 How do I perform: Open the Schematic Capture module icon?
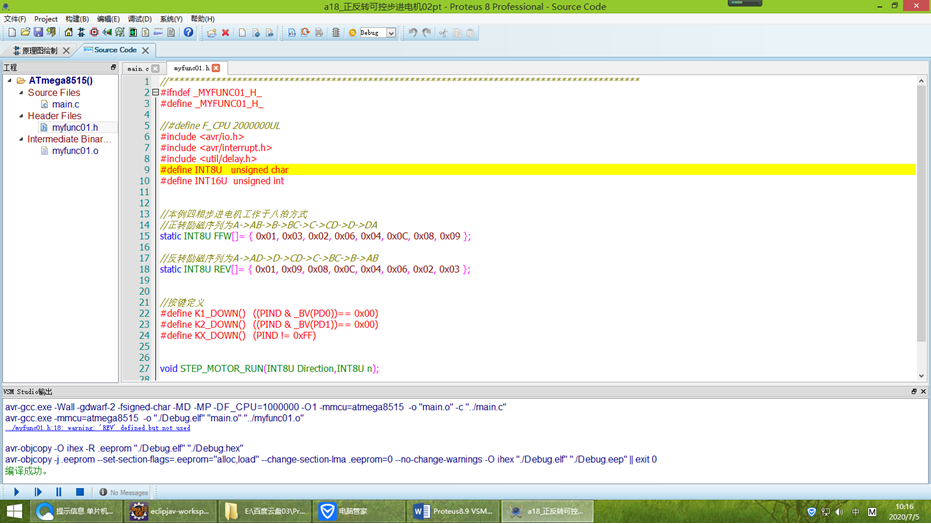click(x=81, y=33)
